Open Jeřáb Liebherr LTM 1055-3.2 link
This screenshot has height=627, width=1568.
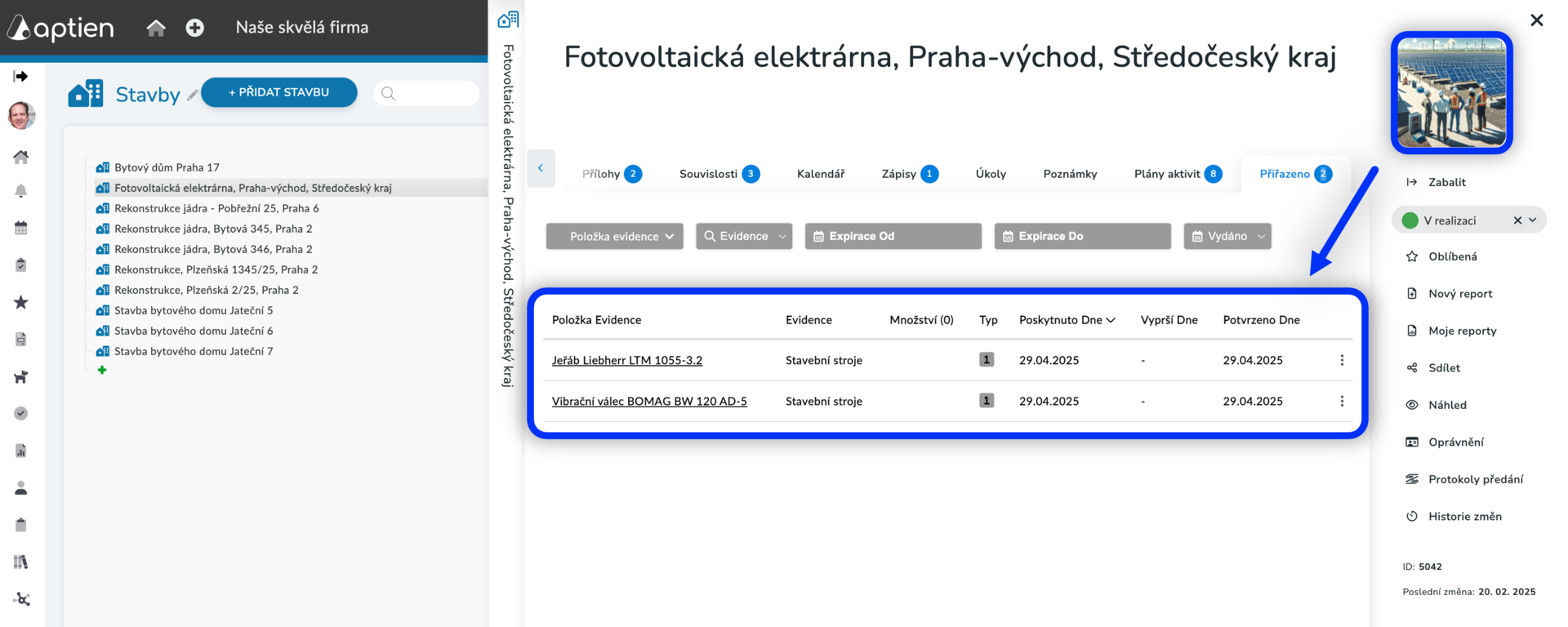pyautogui.click(x=626, y=360)
